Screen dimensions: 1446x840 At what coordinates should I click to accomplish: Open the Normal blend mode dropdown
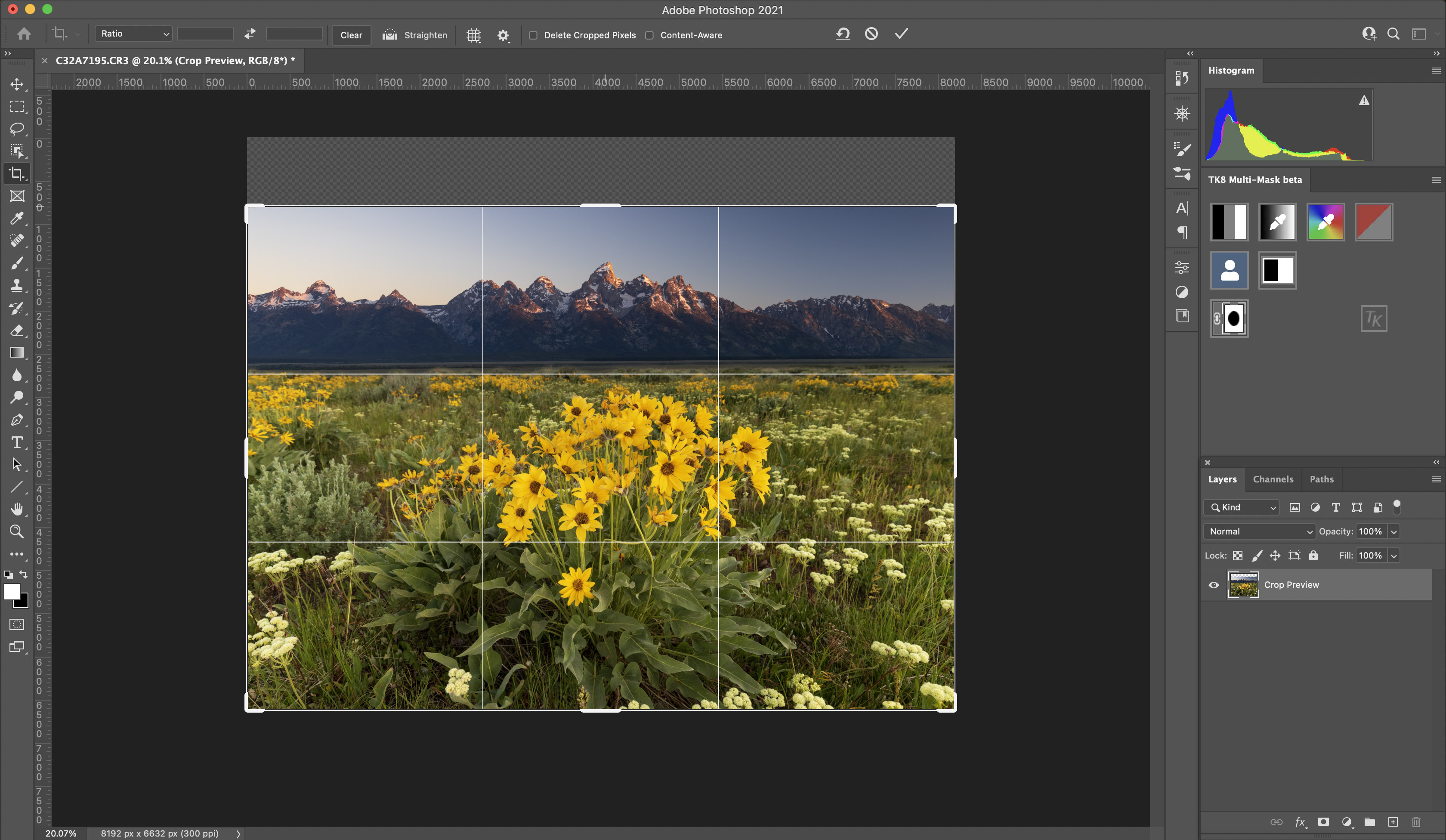pyautogui.click(x=1259, y=531)
